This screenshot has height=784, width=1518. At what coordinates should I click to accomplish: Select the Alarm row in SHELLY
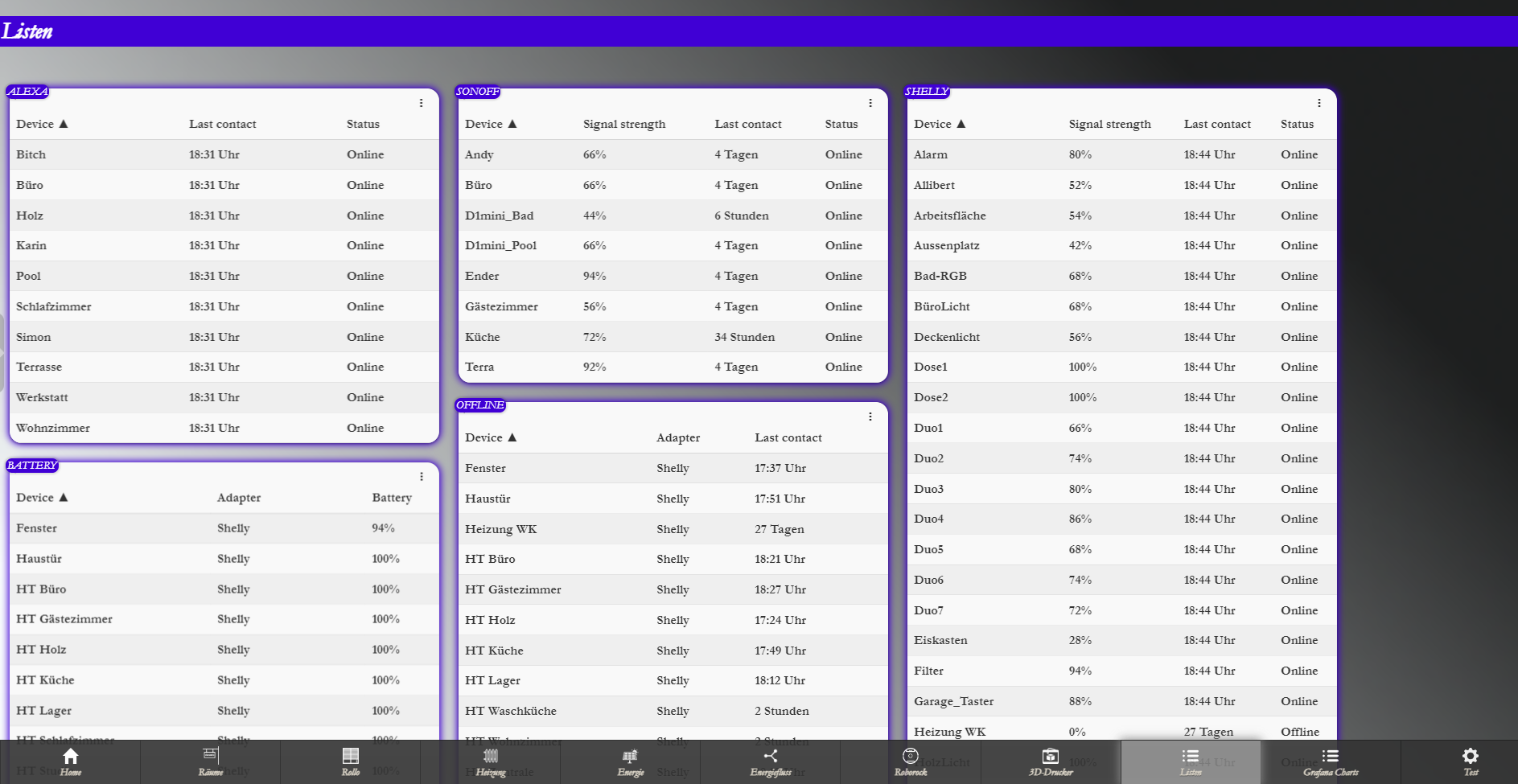tap(1121, 154)
